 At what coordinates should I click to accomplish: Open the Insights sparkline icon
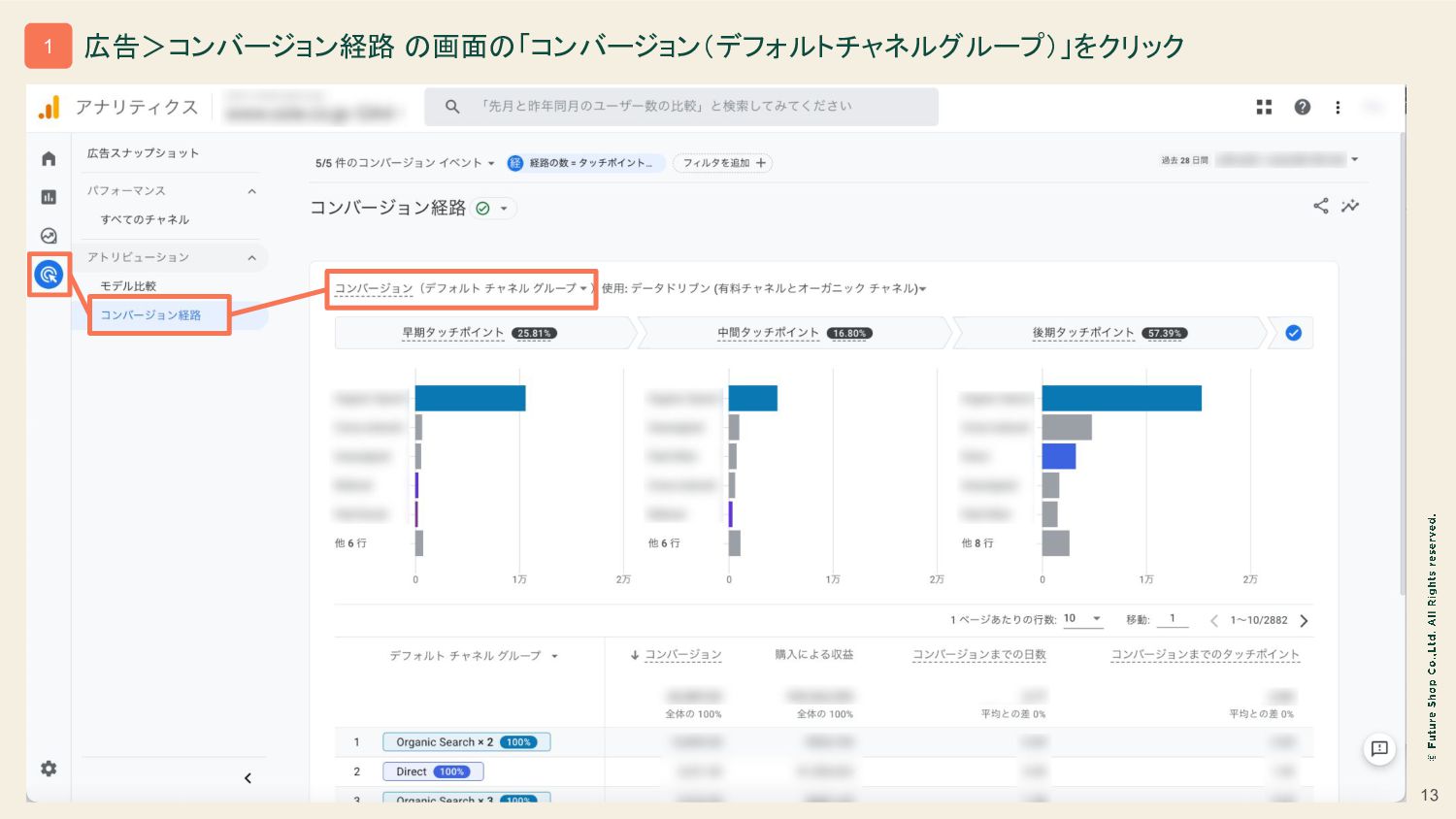tap(1350, 206)
